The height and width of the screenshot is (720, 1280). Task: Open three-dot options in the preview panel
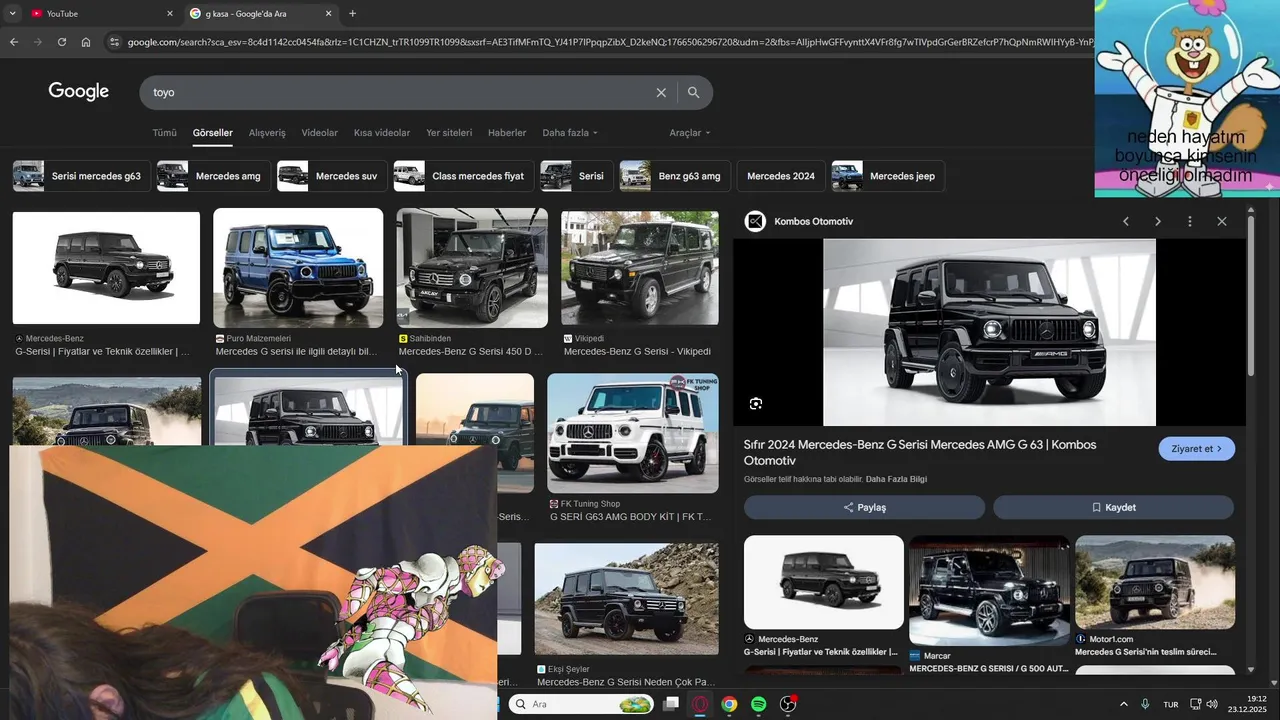click(x=1190, y=221)
